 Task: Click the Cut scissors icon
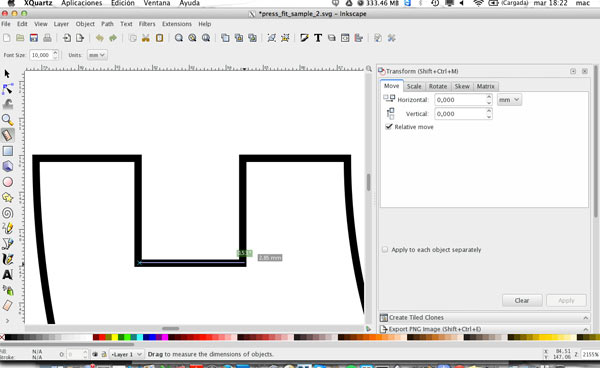click(x=146, y=38)
